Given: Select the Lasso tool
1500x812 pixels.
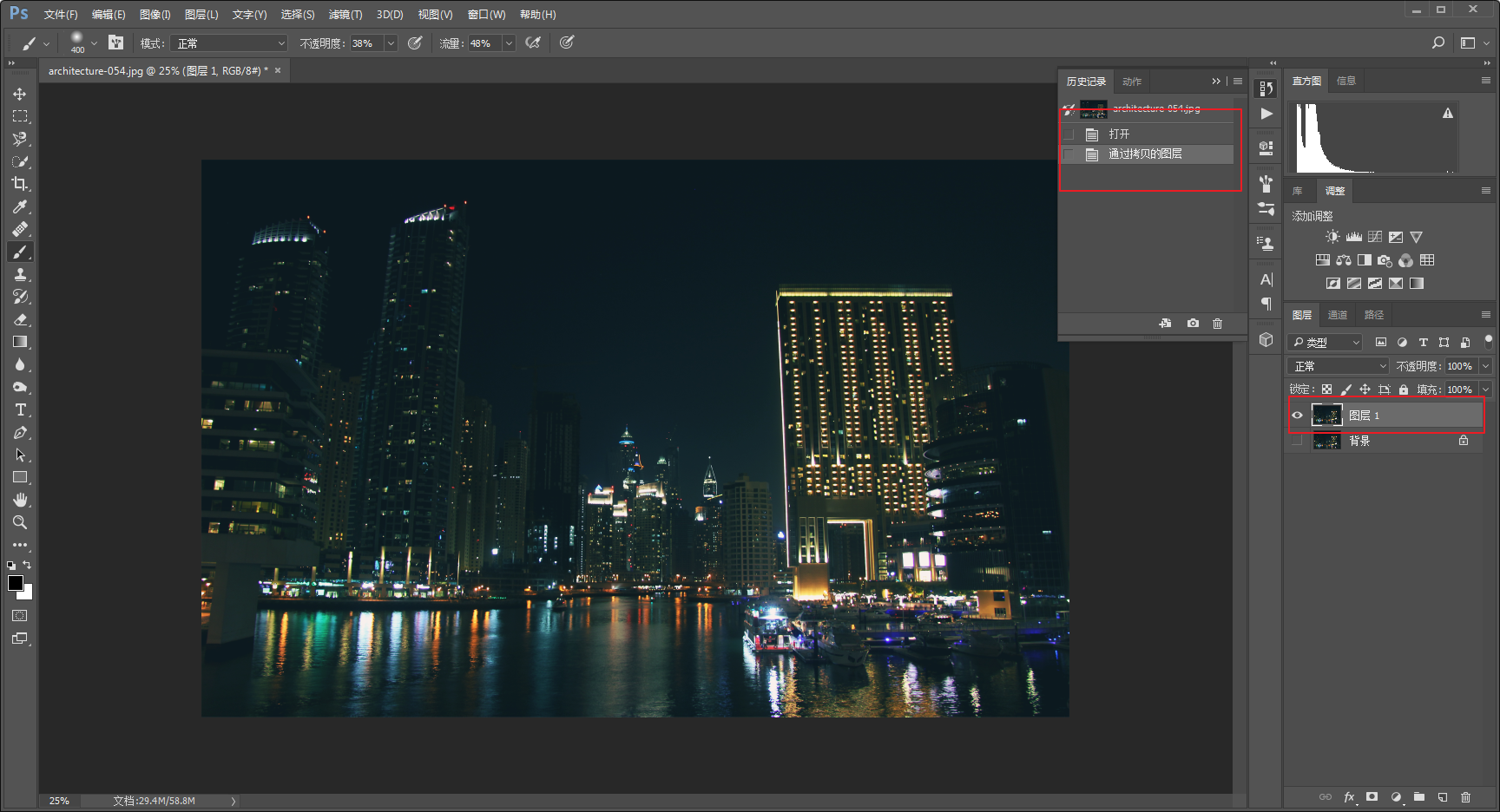Looking at the screenshot, I should coord(19,139).
